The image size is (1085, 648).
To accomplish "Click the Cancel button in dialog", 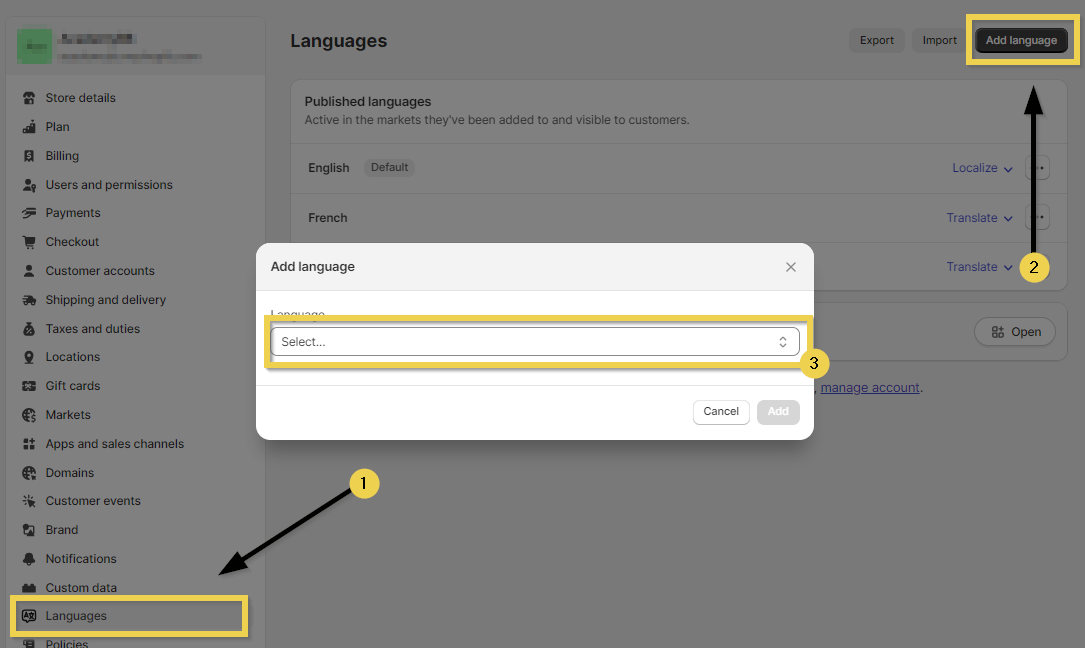I will pos(721,412).
